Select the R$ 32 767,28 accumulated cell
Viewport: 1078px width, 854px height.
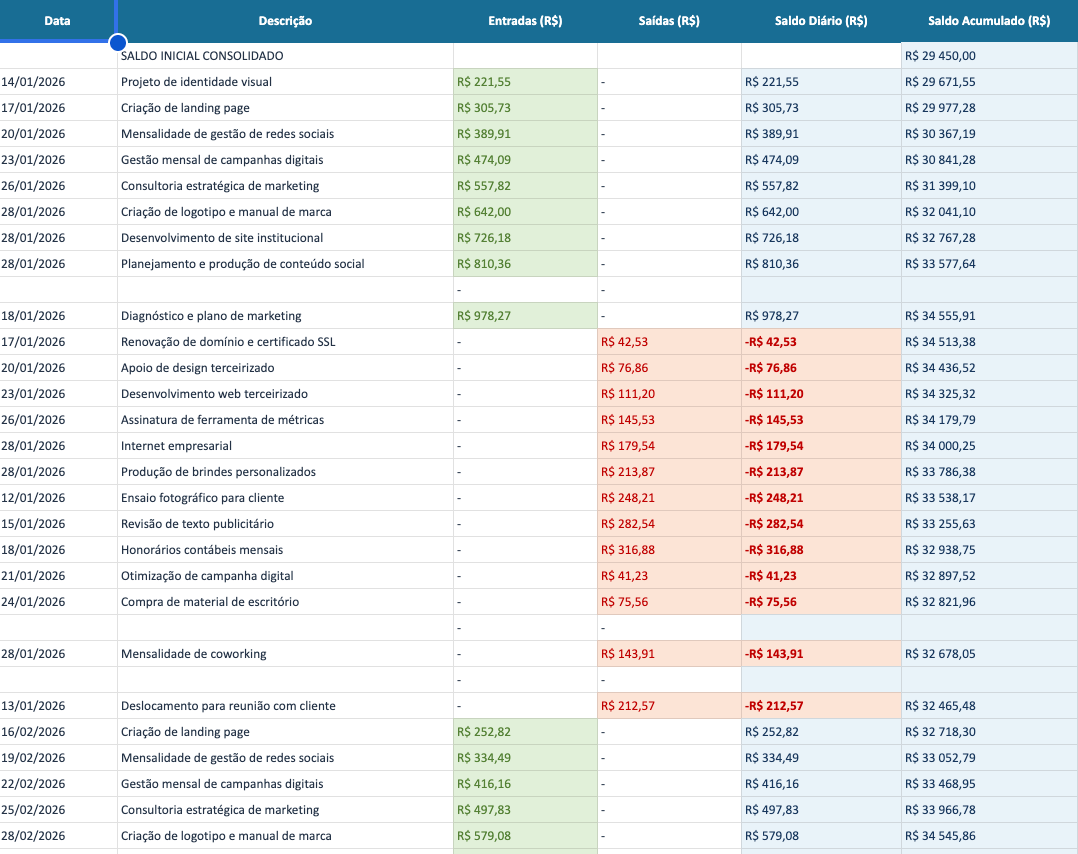click(x=989, y=238)
